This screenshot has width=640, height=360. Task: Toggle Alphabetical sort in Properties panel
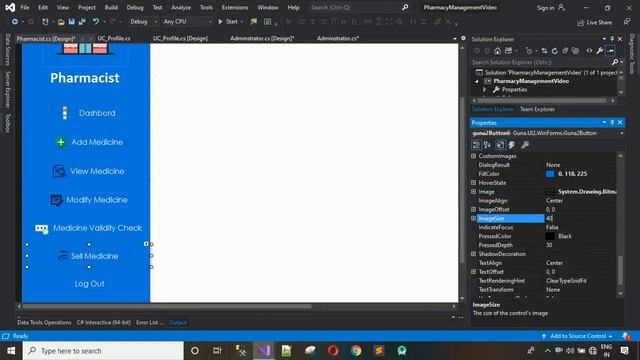[x=487, y=145]
